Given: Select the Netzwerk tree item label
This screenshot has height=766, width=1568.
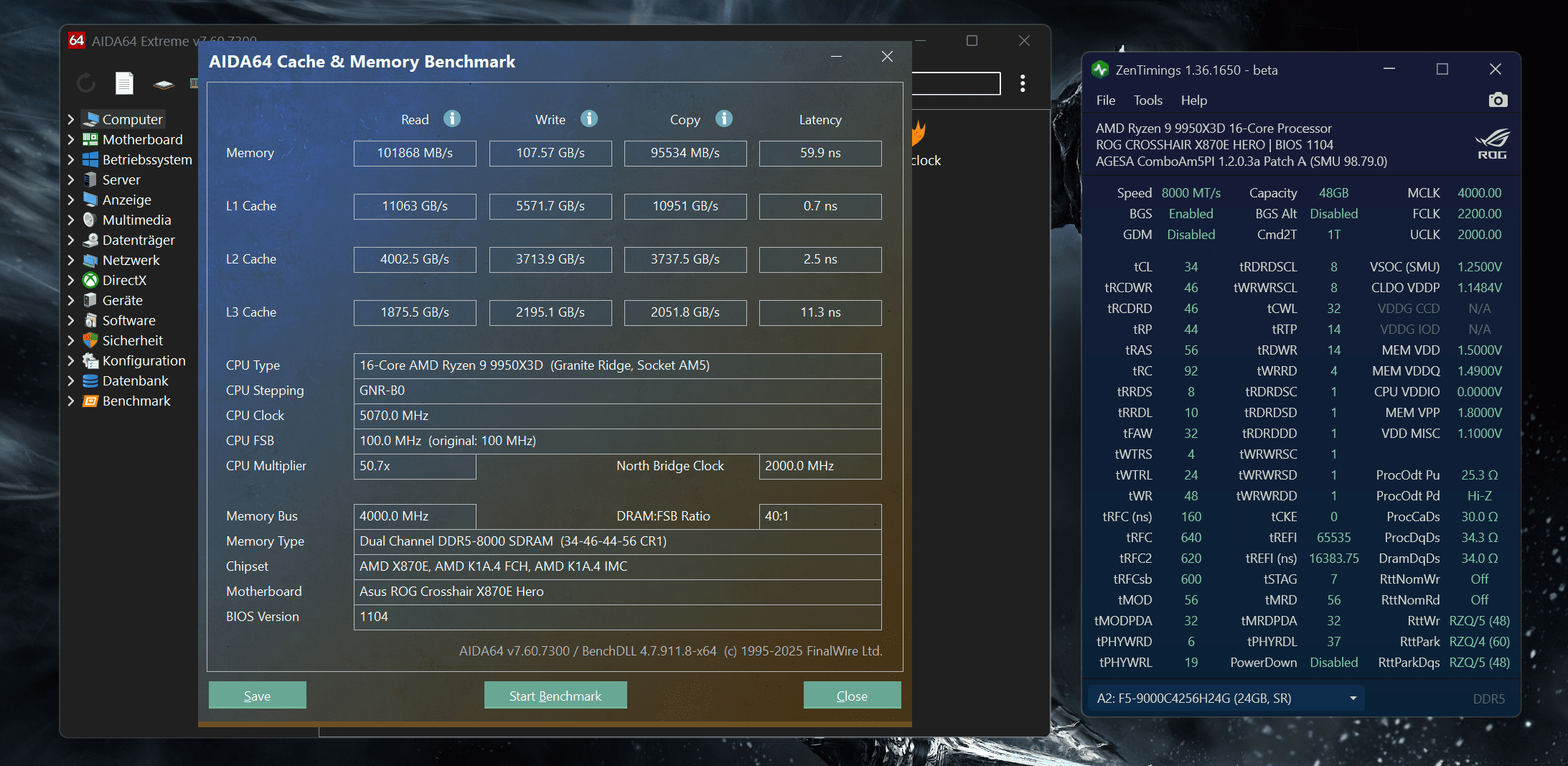Looking at the screenshot, I should click(131, 260).
